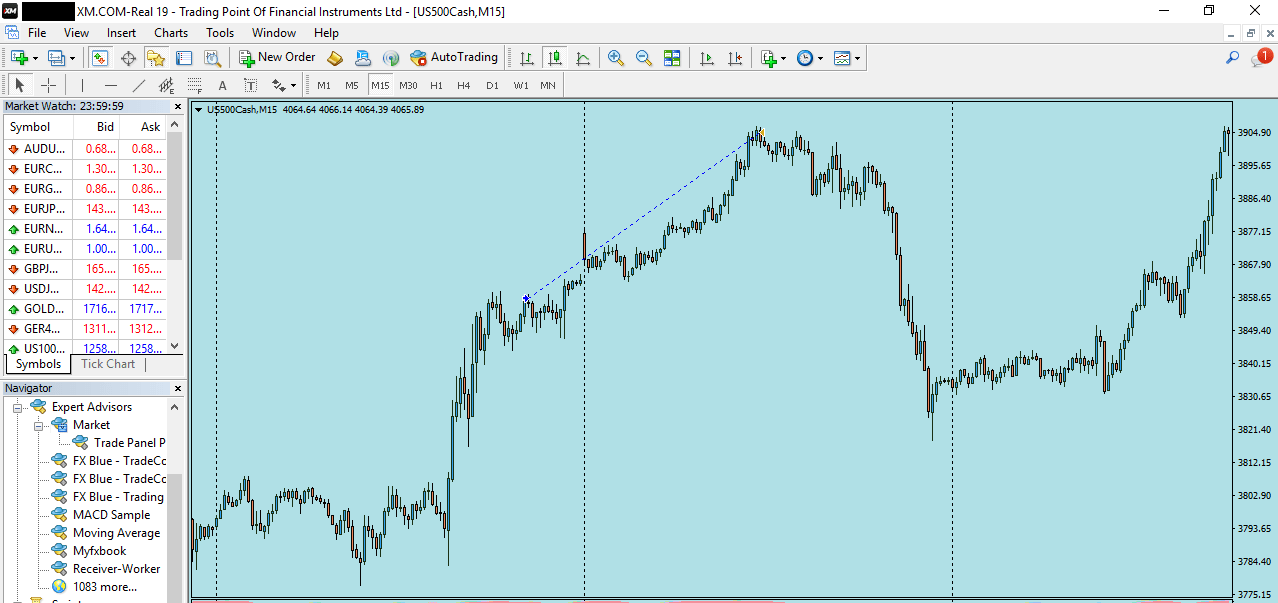The image size is (1278, 603).
Task: Open a new chart via toolbar icon
Action: (x=18, y=58)
